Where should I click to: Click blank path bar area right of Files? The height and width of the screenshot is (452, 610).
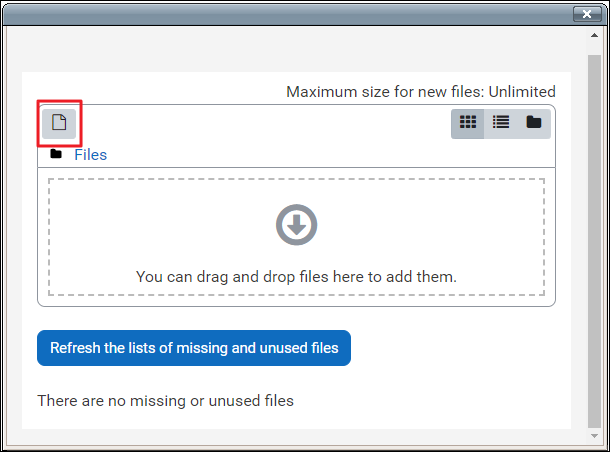[x=330, y=155]
